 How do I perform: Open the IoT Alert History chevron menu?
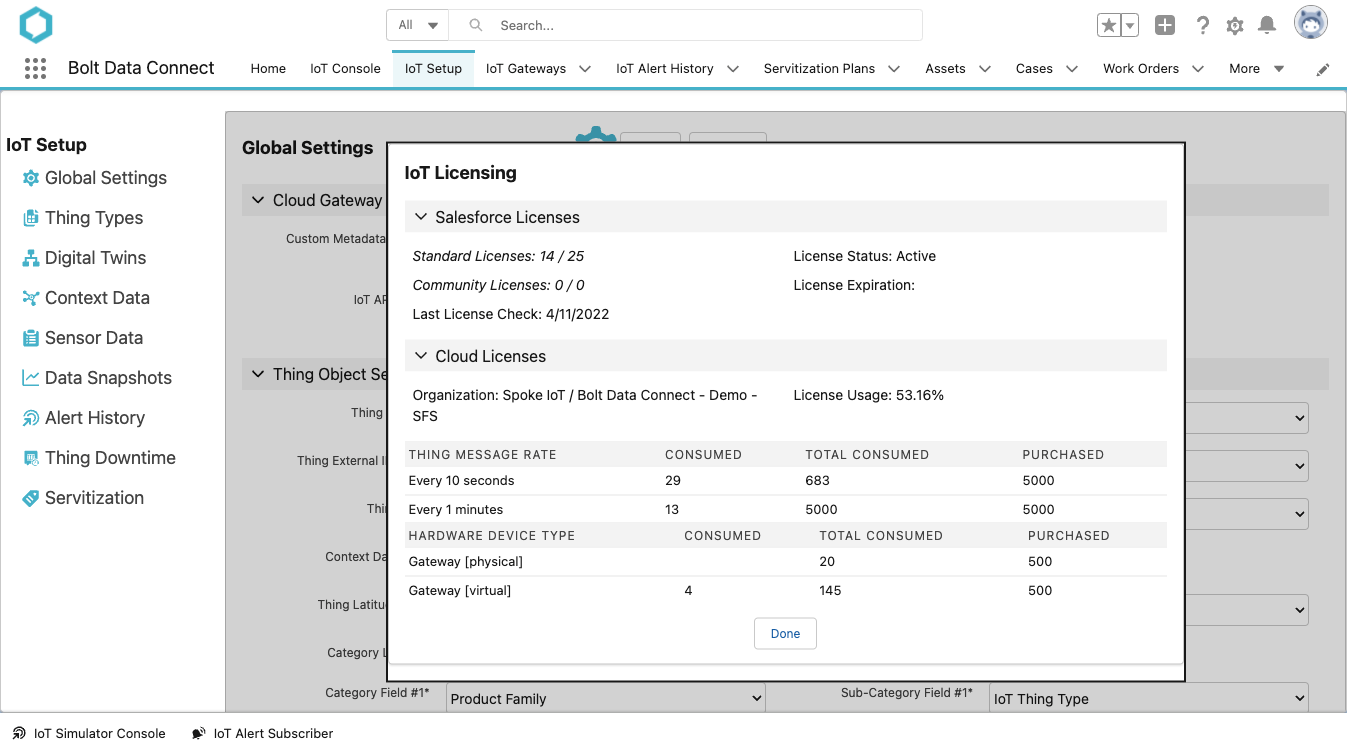click(733, 69)
